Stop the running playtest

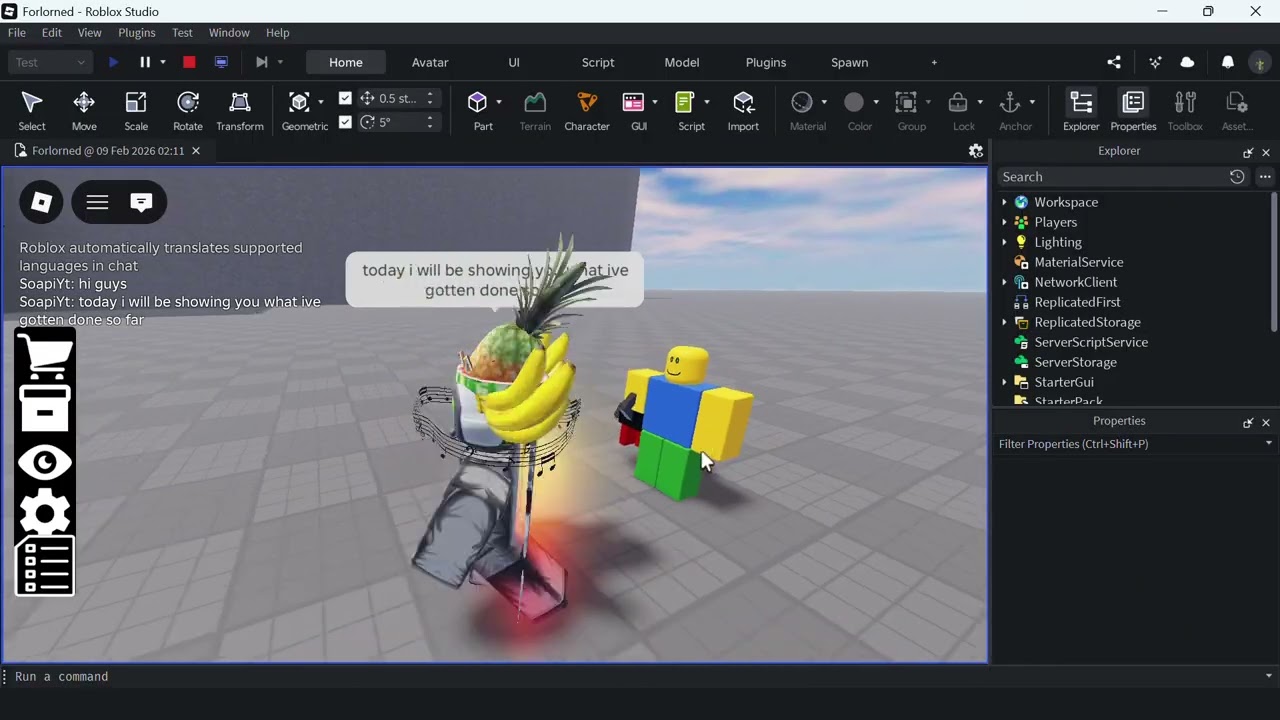[189, 62]
